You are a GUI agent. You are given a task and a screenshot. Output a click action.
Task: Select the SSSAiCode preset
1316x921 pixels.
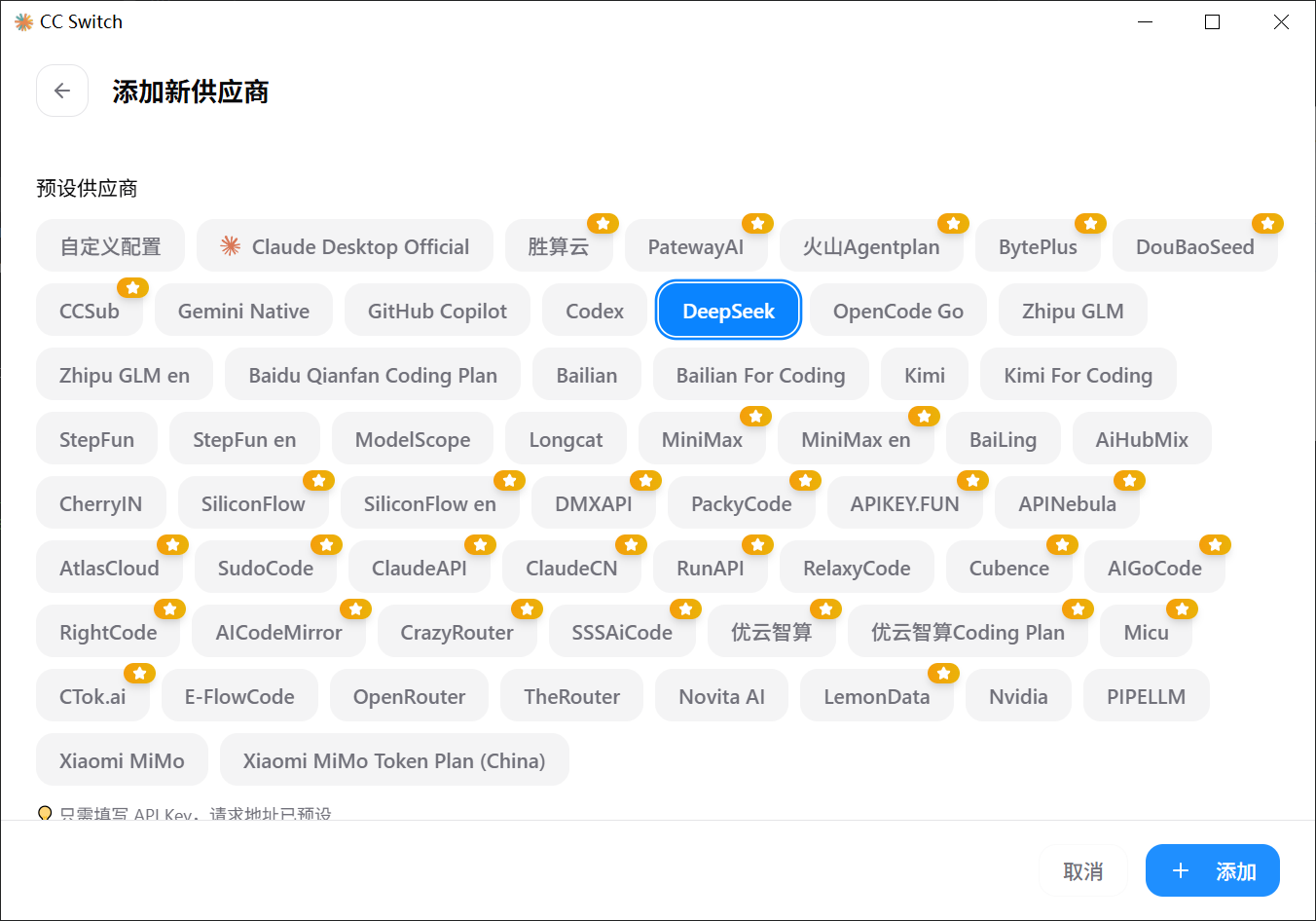pos(622,632)
